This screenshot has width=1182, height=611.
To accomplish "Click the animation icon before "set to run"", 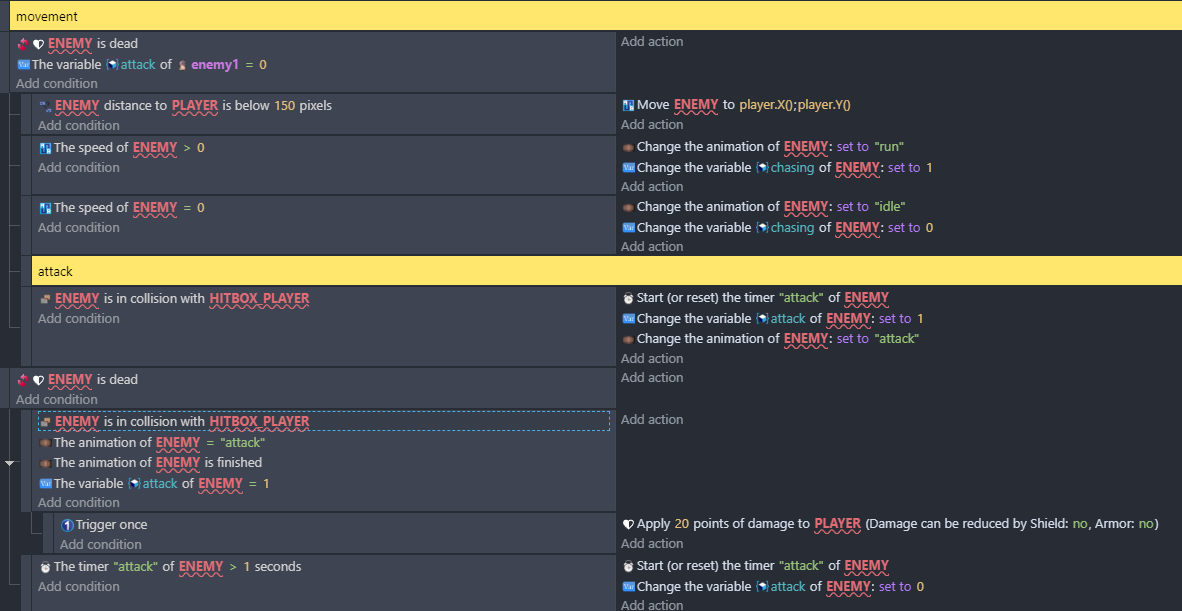I will click(x=628, y=146).
